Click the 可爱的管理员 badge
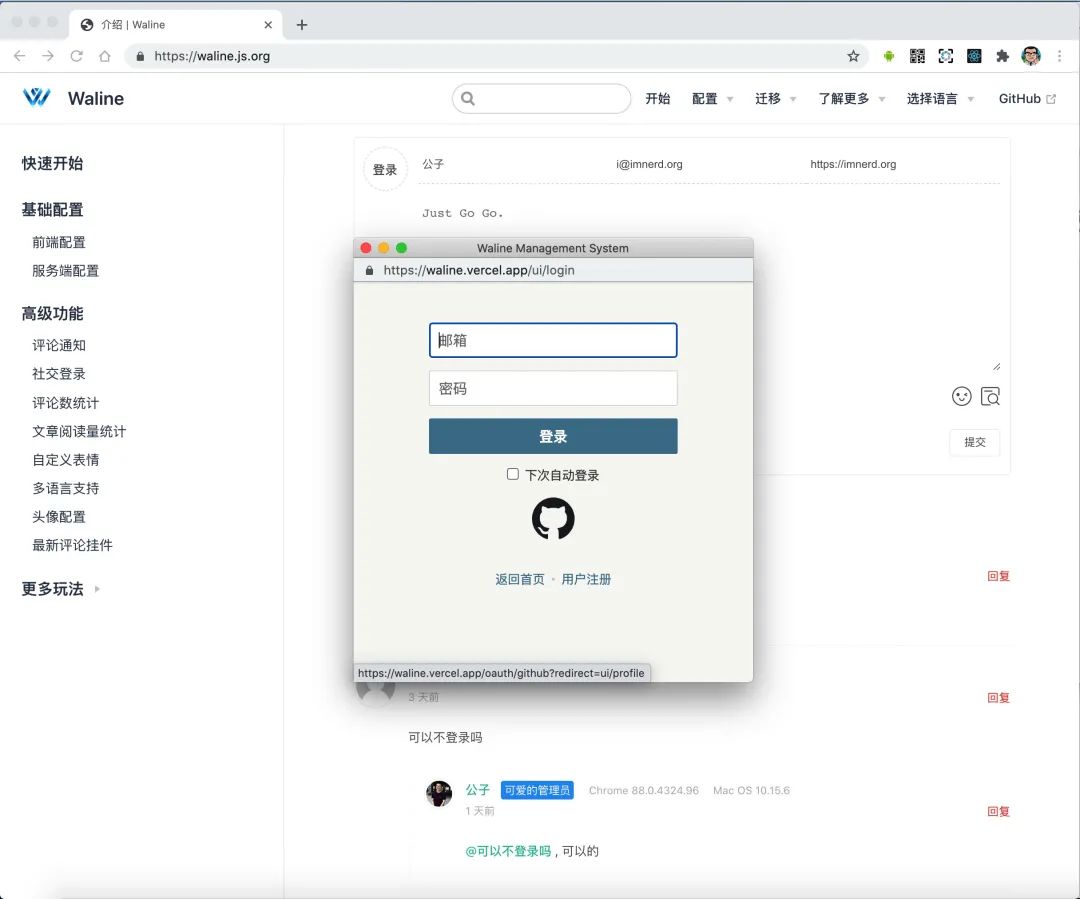 537,790
